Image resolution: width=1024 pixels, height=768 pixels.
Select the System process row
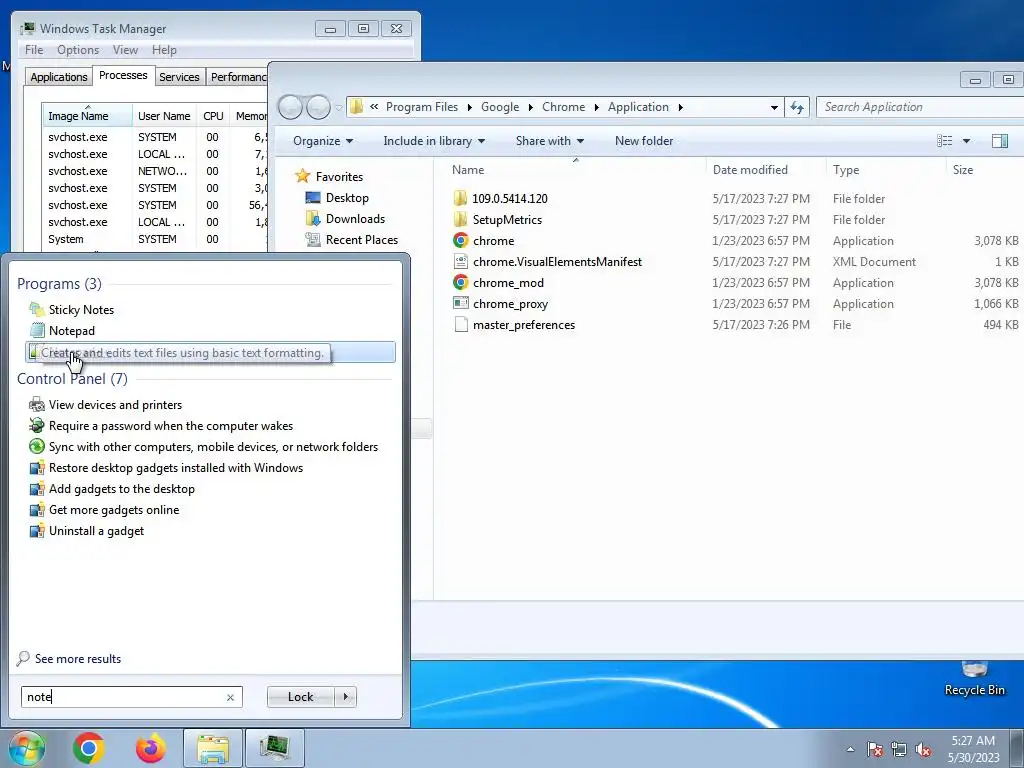155,239
